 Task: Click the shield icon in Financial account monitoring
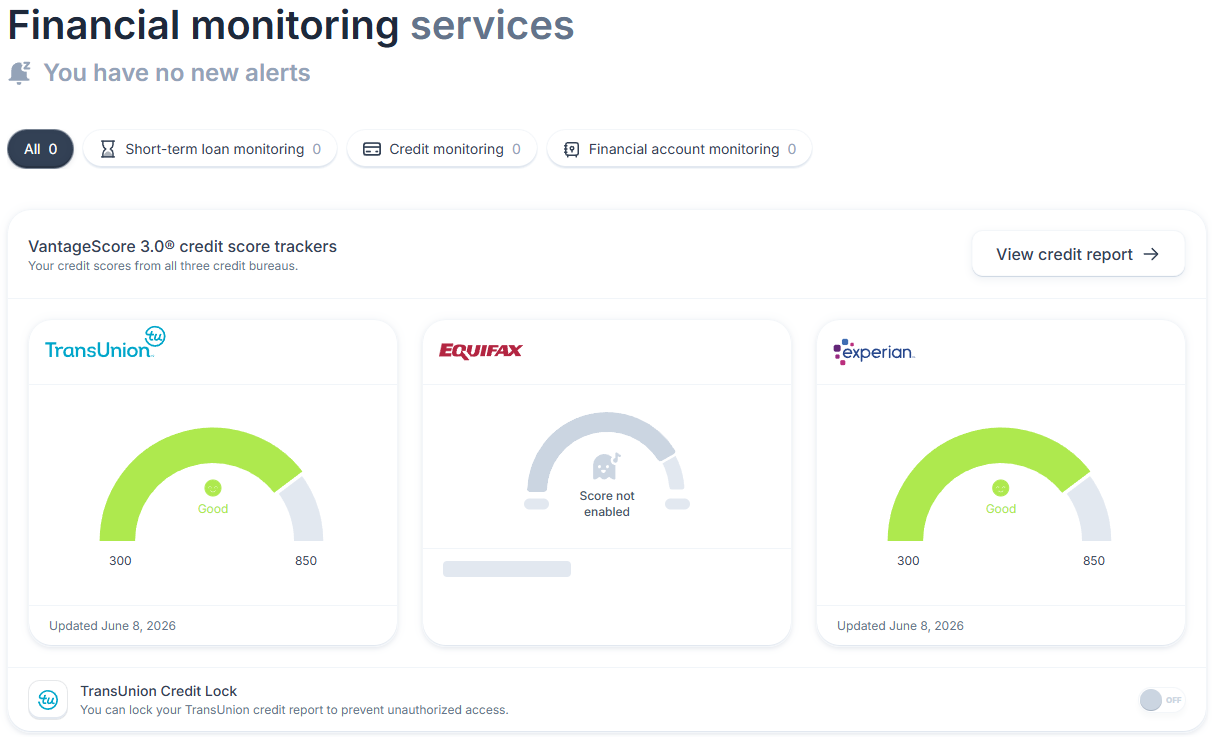[571, 149]
